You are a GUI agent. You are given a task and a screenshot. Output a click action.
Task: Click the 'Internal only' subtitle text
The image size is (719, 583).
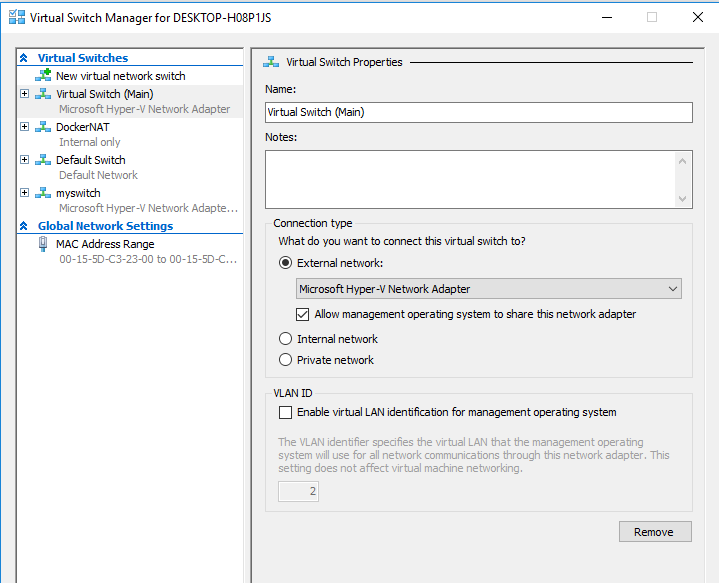(x=89, y=142)
